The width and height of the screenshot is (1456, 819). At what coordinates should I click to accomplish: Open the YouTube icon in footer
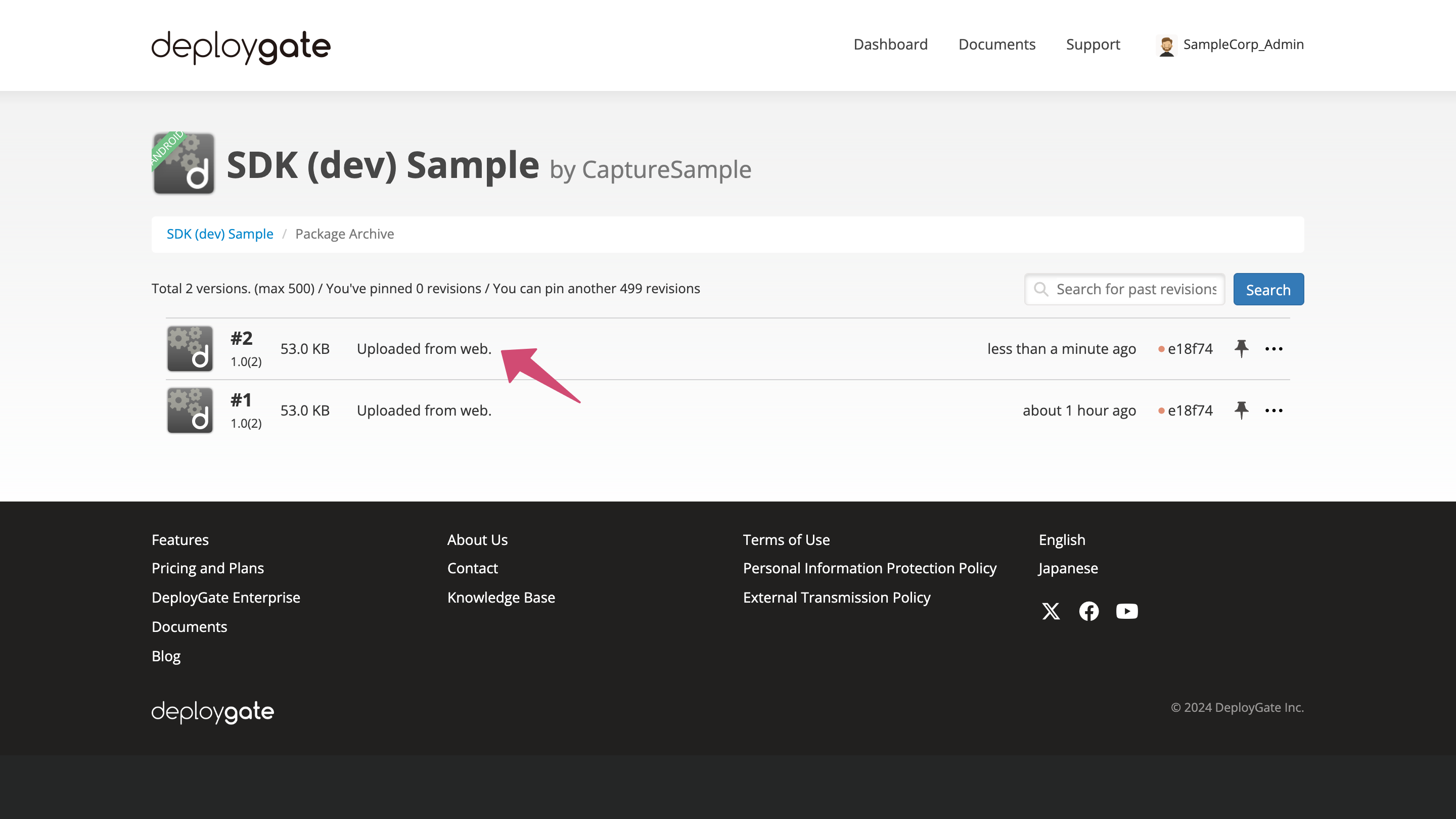[1126, 611]
